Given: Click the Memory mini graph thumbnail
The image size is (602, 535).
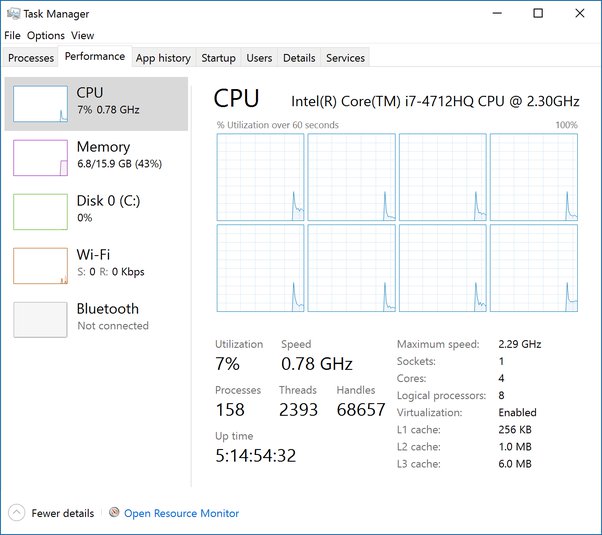Looking at the screenshot, I should (x=40, y=158).
